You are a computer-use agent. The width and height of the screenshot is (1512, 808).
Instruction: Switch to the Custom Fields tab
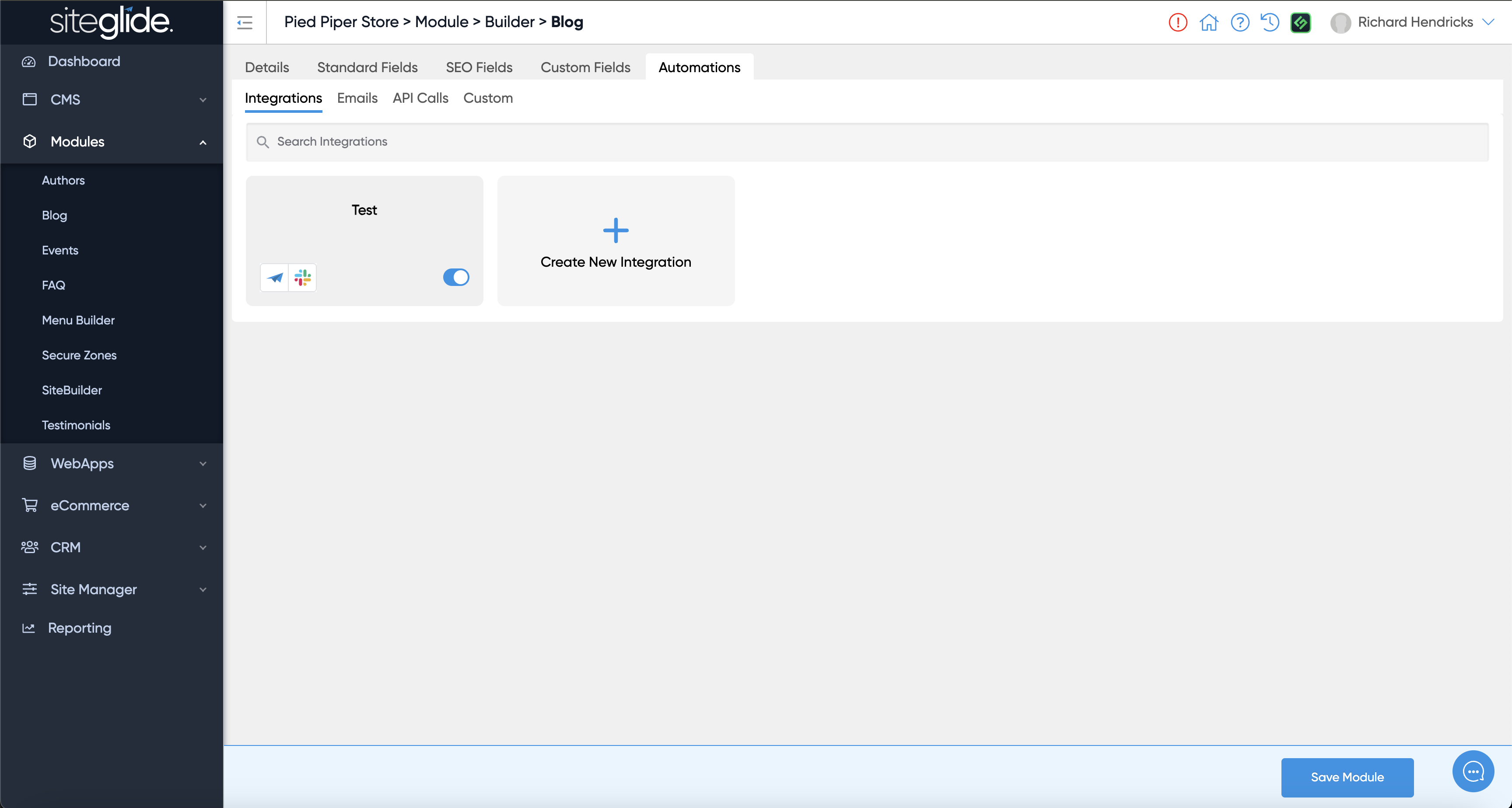click(585, 67)
